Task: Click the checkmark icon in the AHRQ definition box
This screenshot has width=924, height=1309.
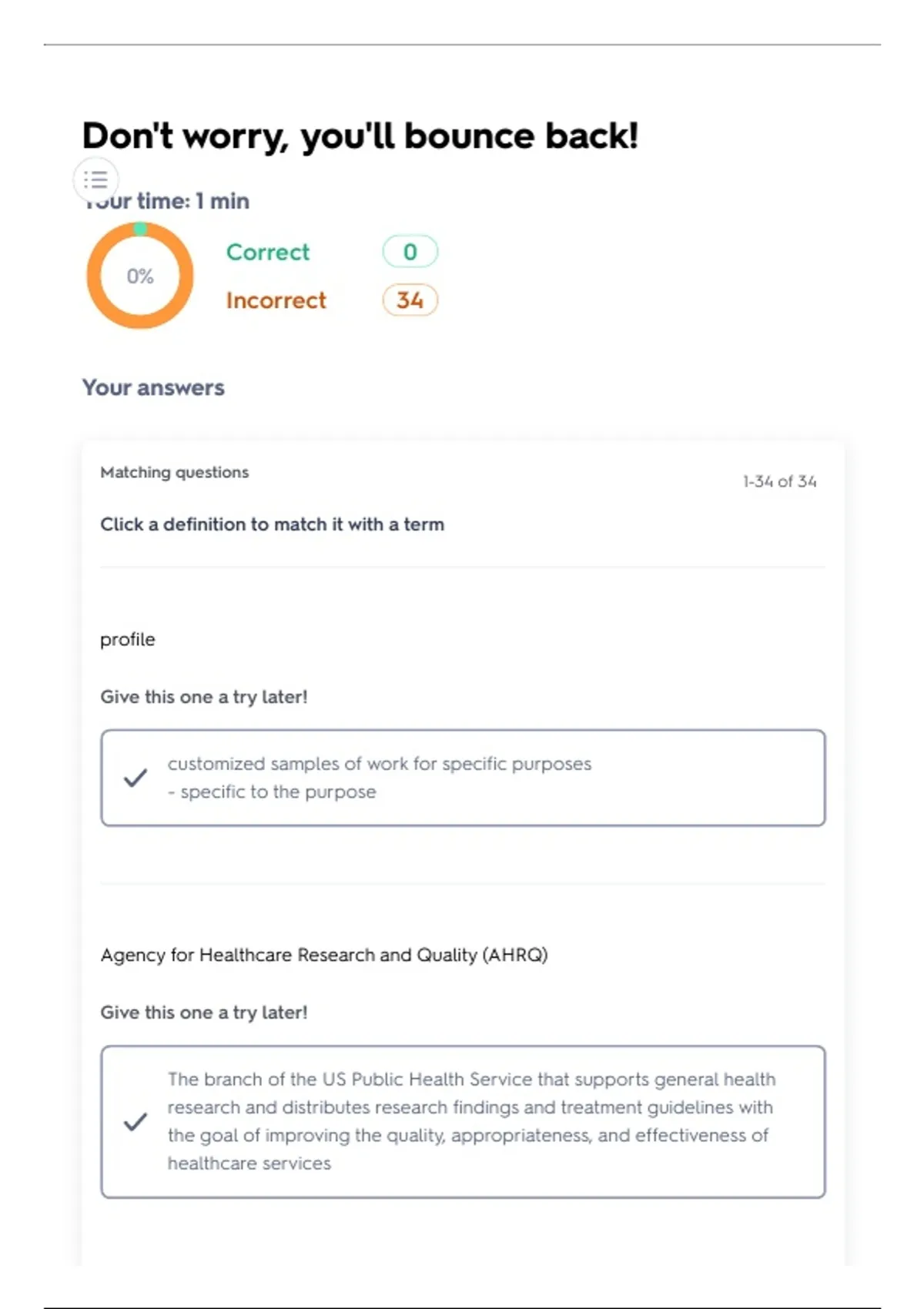Action: pos(136,1121)
